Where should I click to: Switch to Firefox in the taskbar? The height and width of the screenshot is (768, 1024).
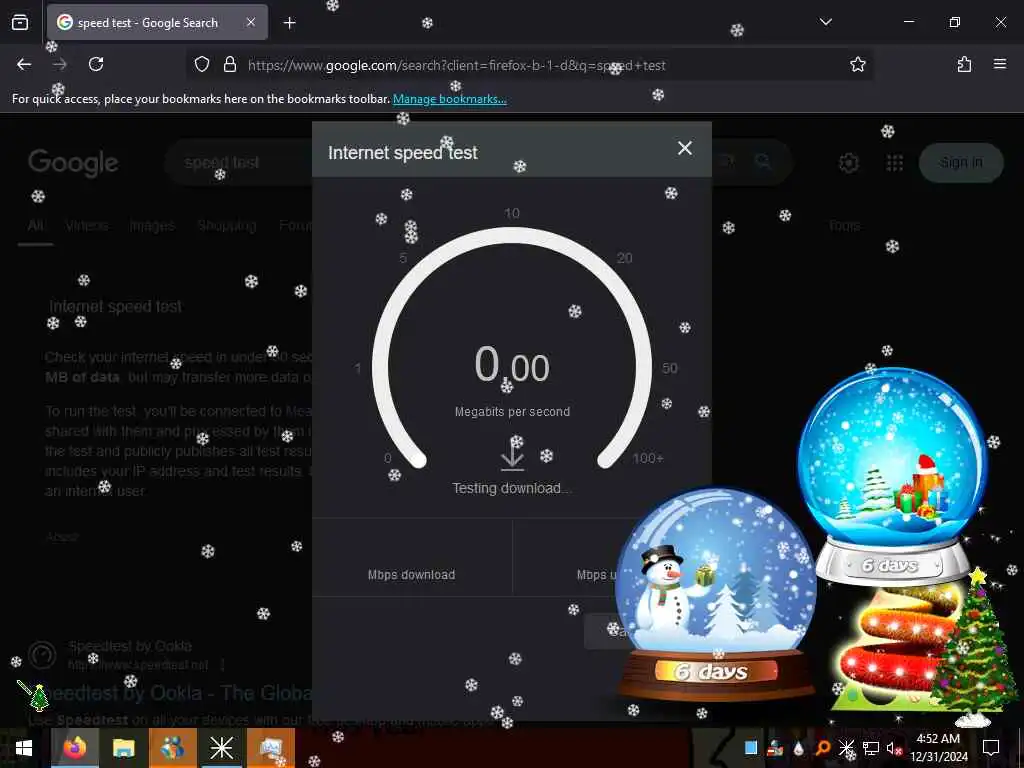[x=74, y=748]
